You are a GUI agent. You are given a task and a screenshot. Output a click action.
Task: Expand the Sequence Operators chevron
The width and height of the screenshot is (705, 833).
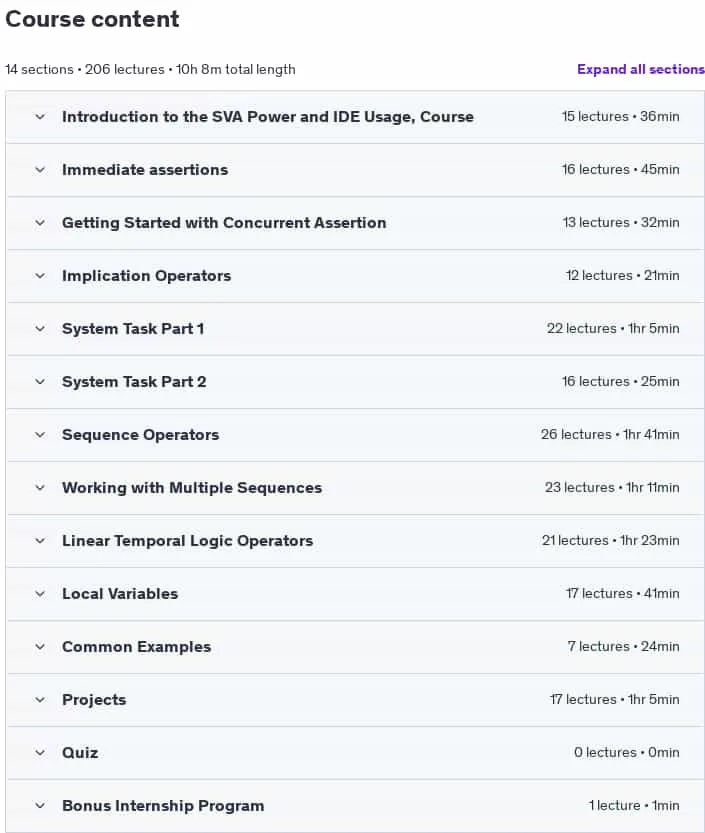[40, 435]
